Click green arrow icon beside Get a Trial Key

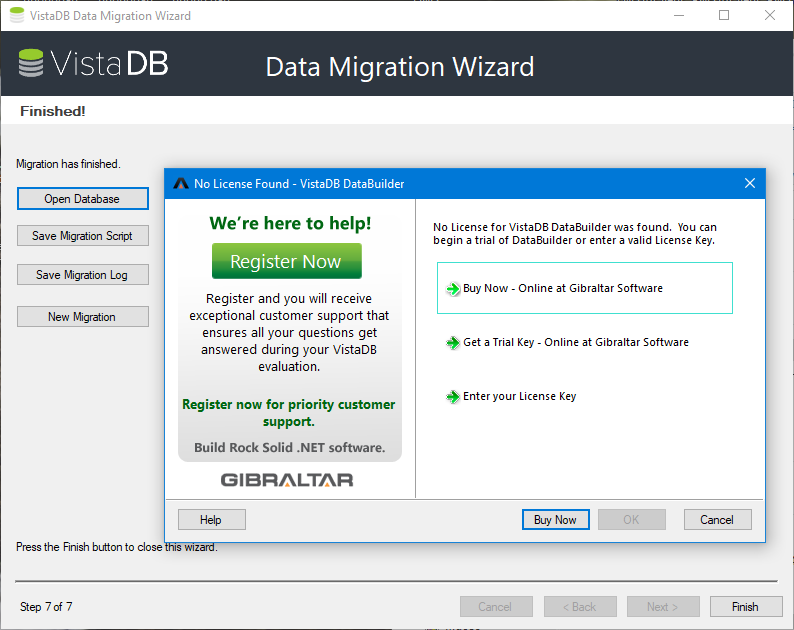pos(453,343)
